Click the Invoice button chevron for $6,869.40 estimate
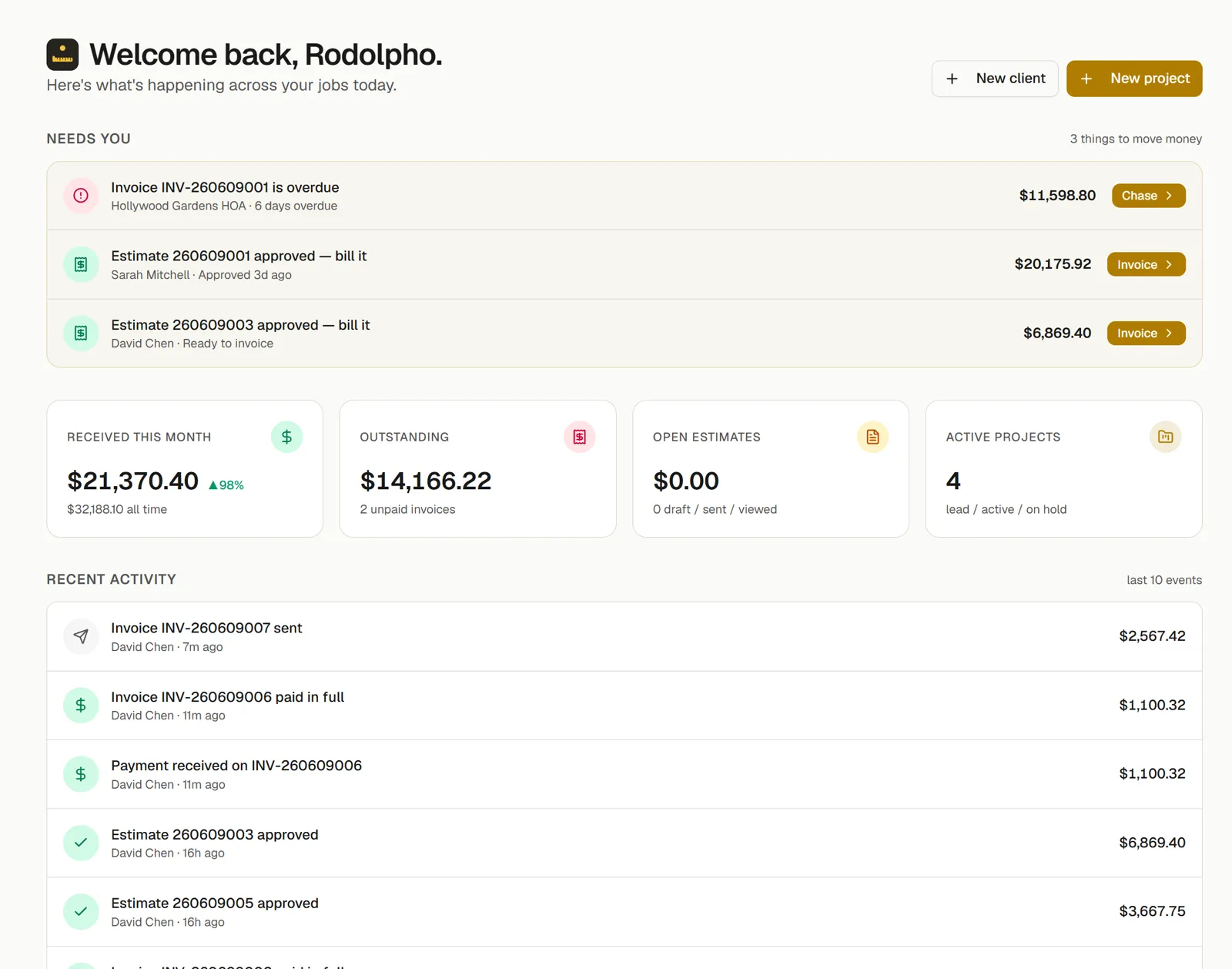The width and height of the screenshot is (1232, 969). (x=1169, y=334)
